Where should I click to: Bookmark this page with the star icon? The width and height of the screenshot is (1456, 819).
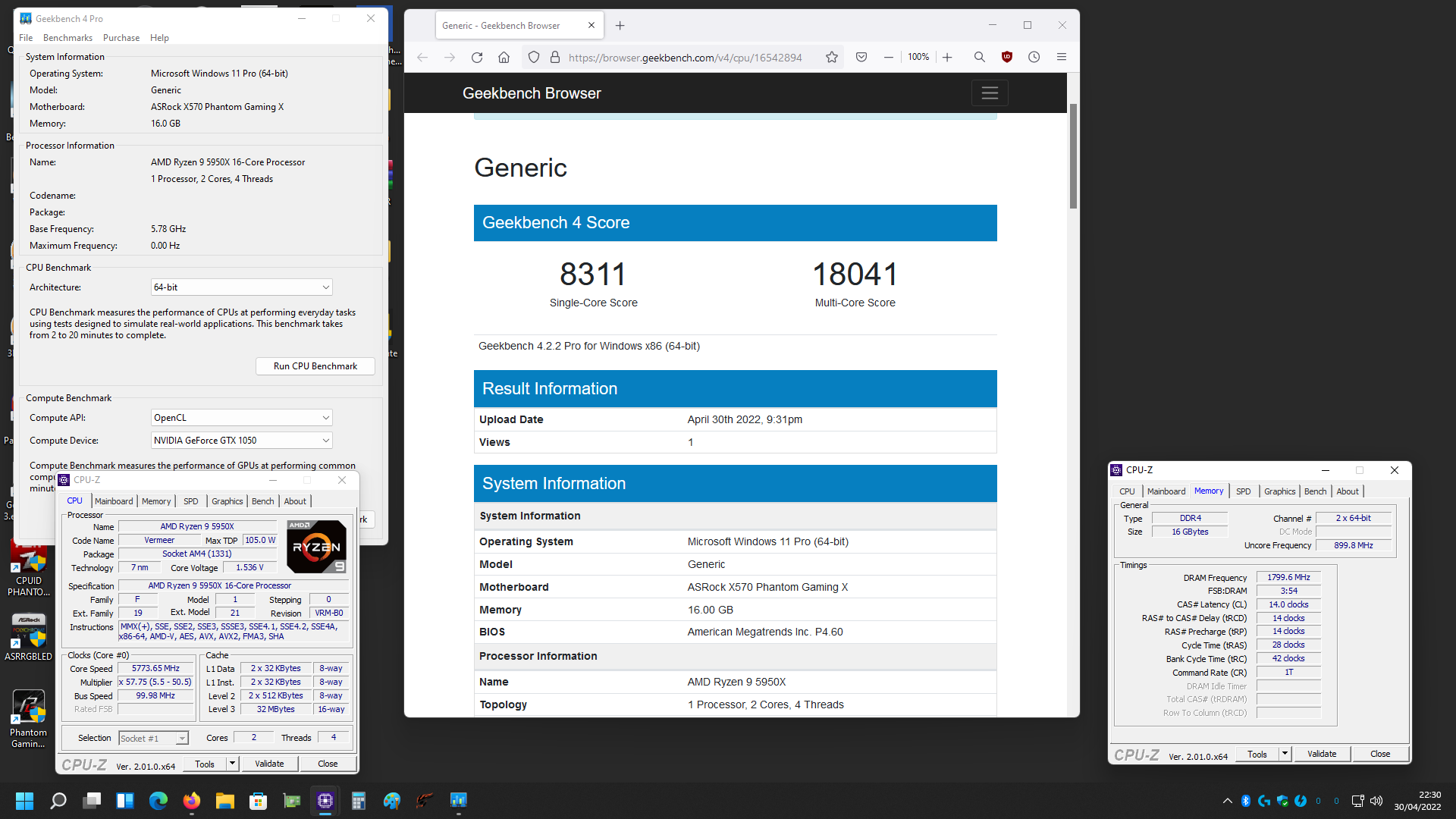coord(832,57)
